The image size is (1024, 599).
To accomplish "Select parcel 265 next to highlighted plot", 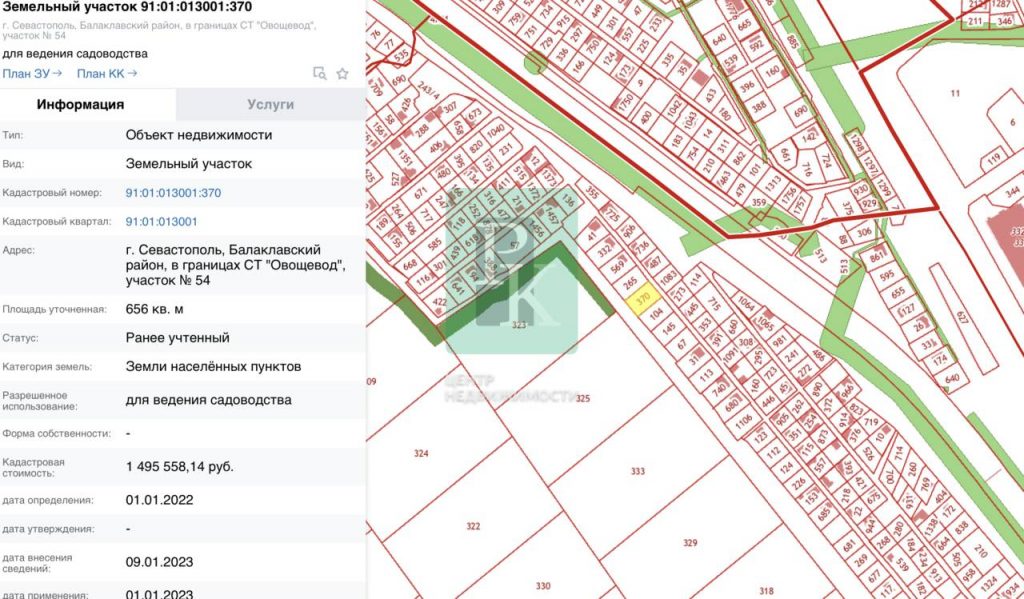I will click(x=630, y=283).
